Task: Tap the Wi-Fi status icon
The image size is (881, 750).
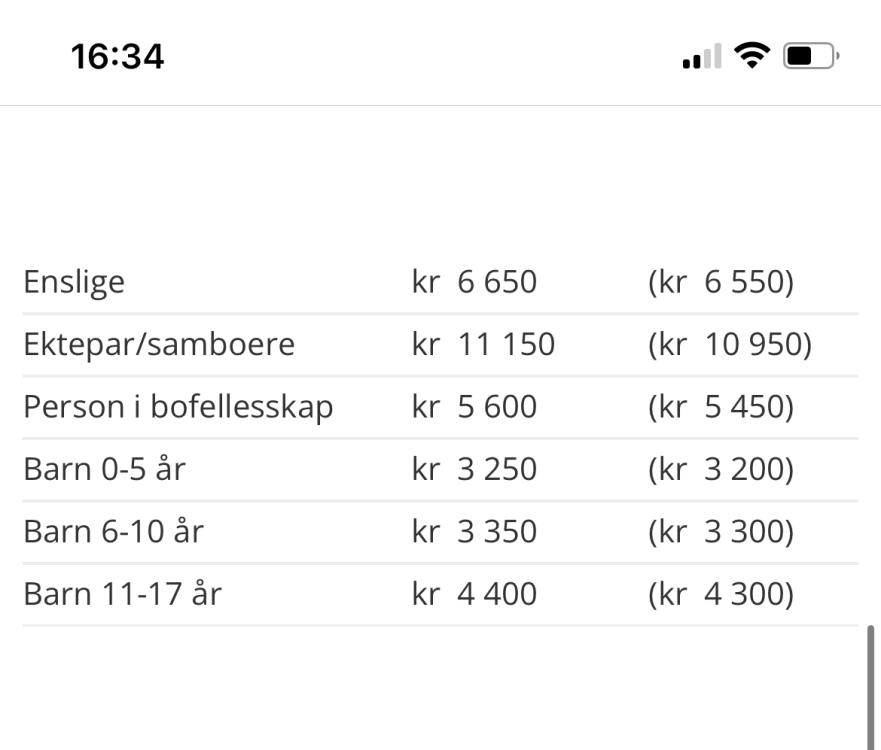Action: [x=752, y=56]
